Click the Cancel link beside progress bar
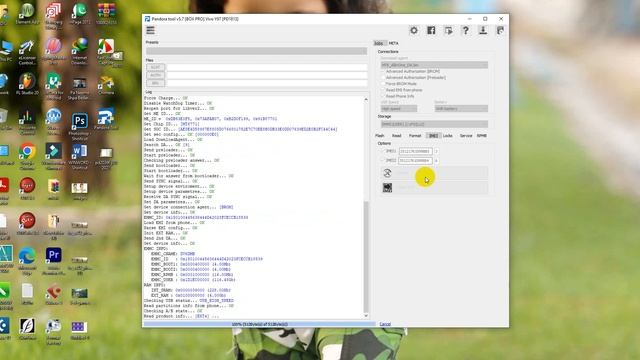The width and height of the screenshot is (640, 360). click(385, 324)
